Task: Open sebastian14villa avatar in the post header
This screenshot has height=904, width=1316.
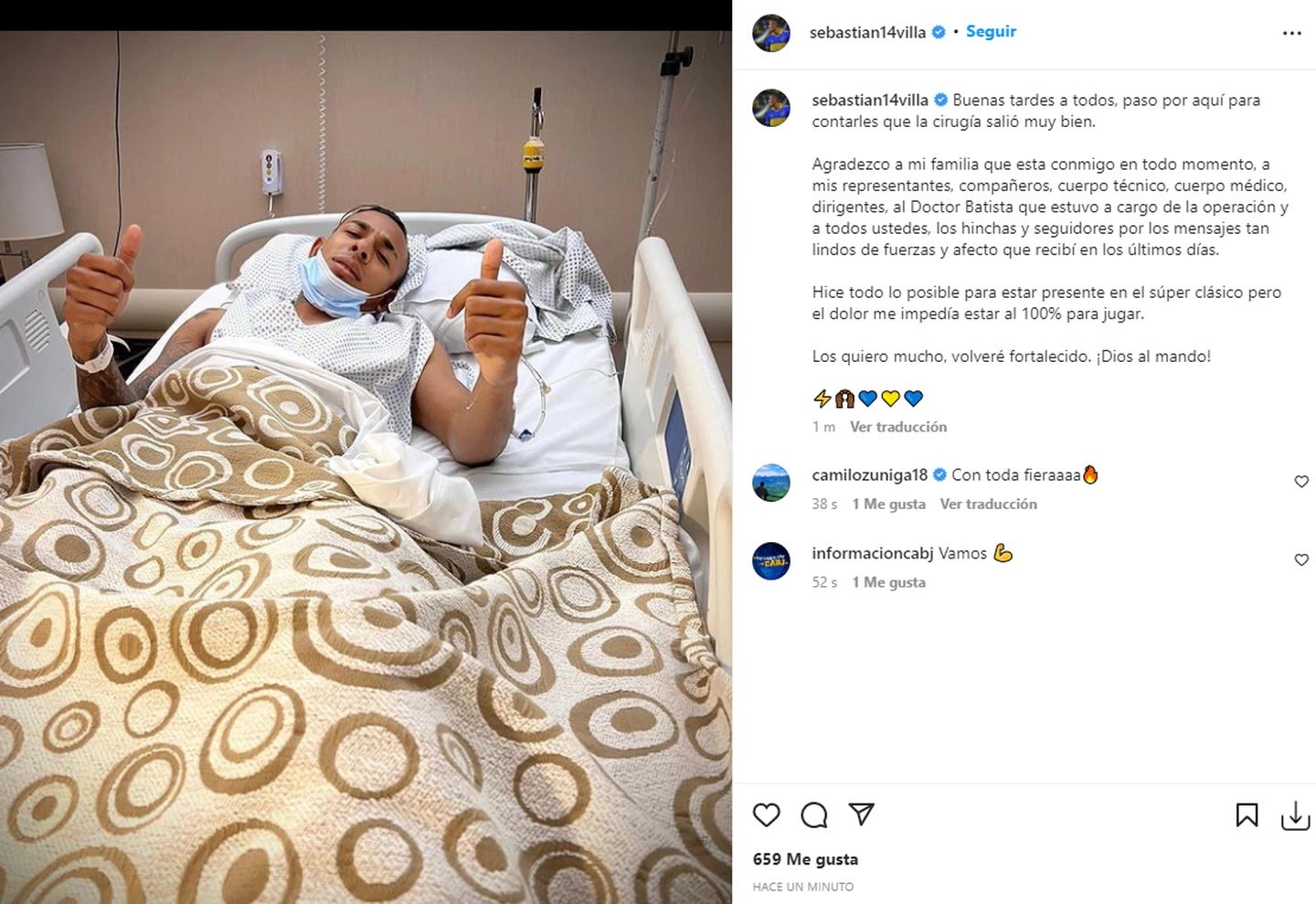Action: pyautogui.click(x=771, y=33)
